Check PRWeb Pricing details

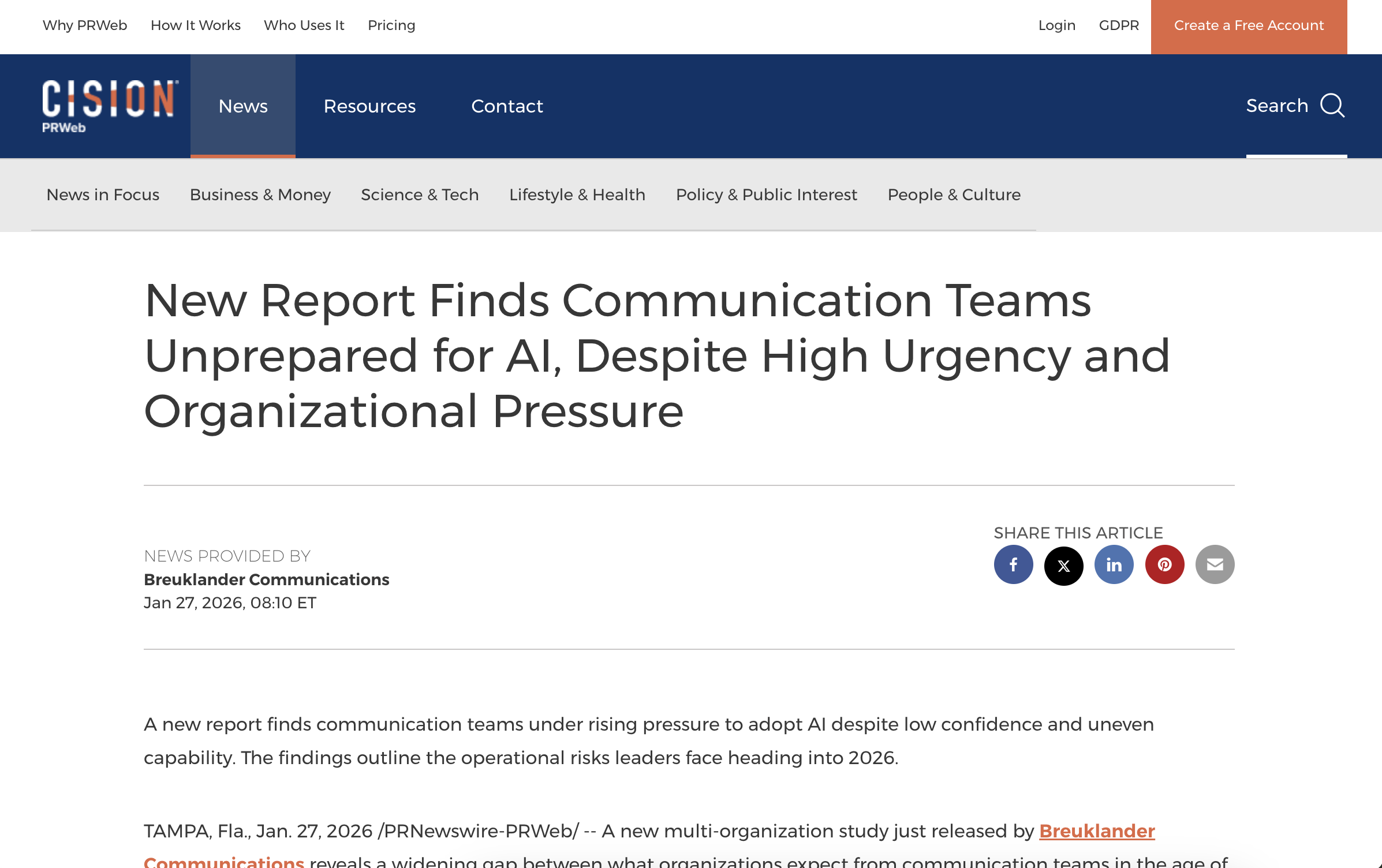(391, 25)
